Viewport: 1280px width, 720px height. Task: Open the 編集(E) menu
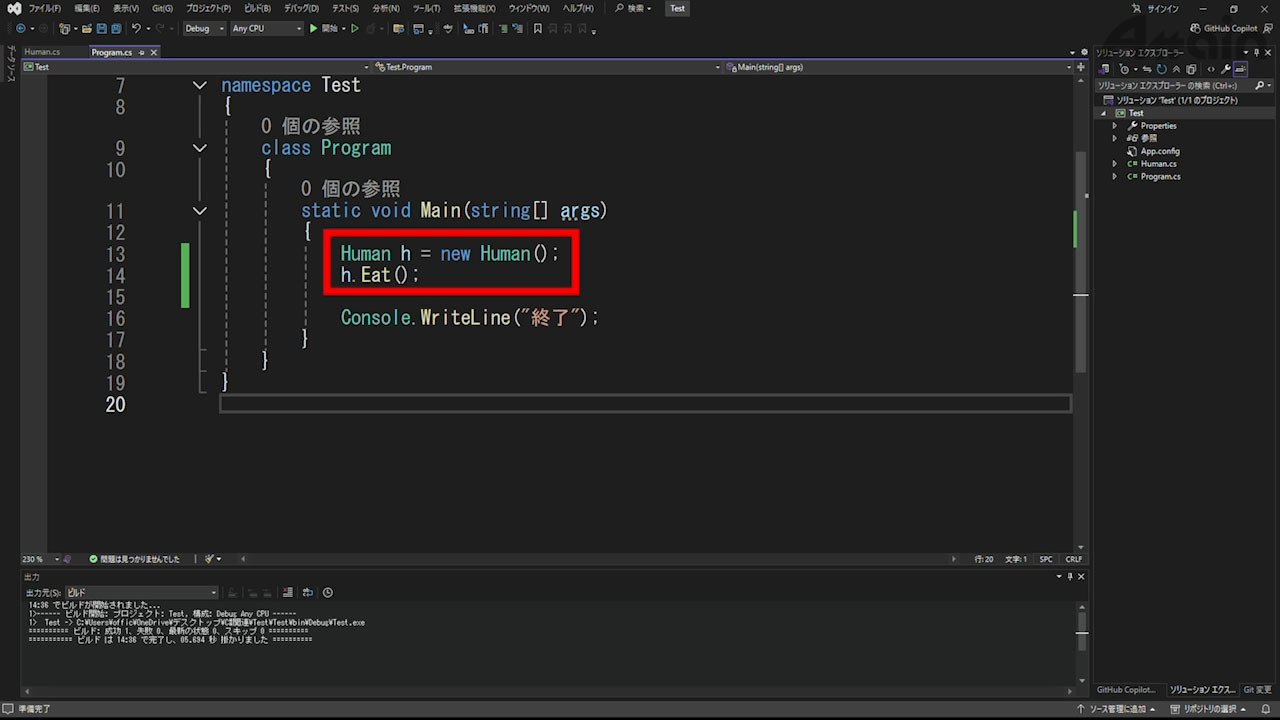point(86,8)
